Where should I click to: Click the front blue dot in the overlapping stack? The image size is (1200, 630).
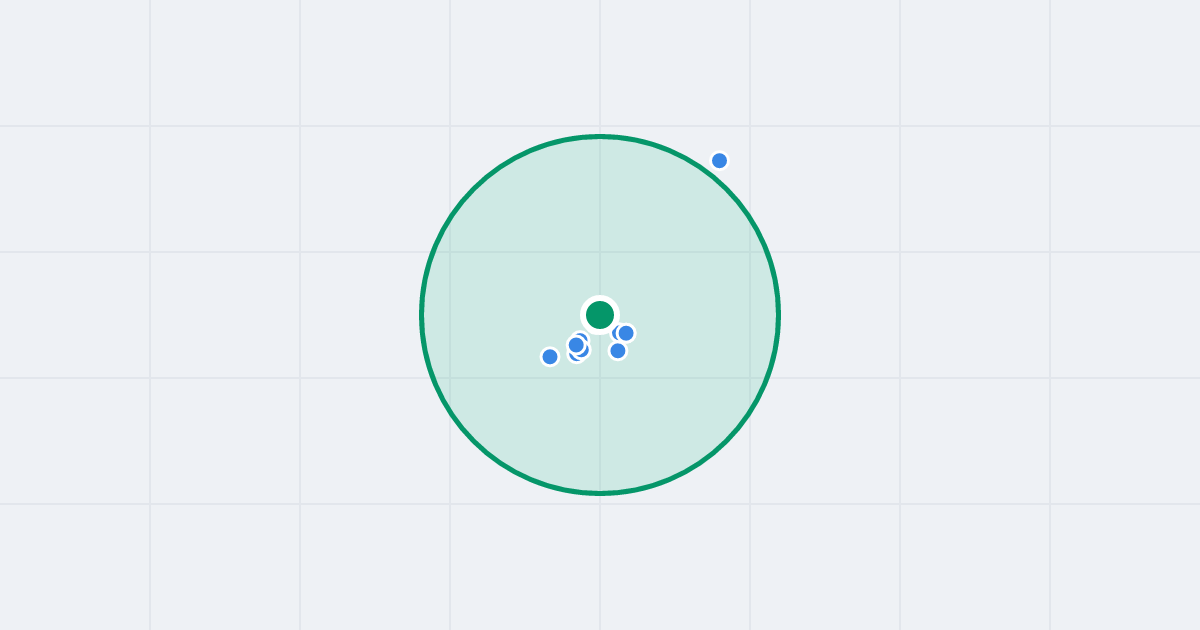click(576, 345)
